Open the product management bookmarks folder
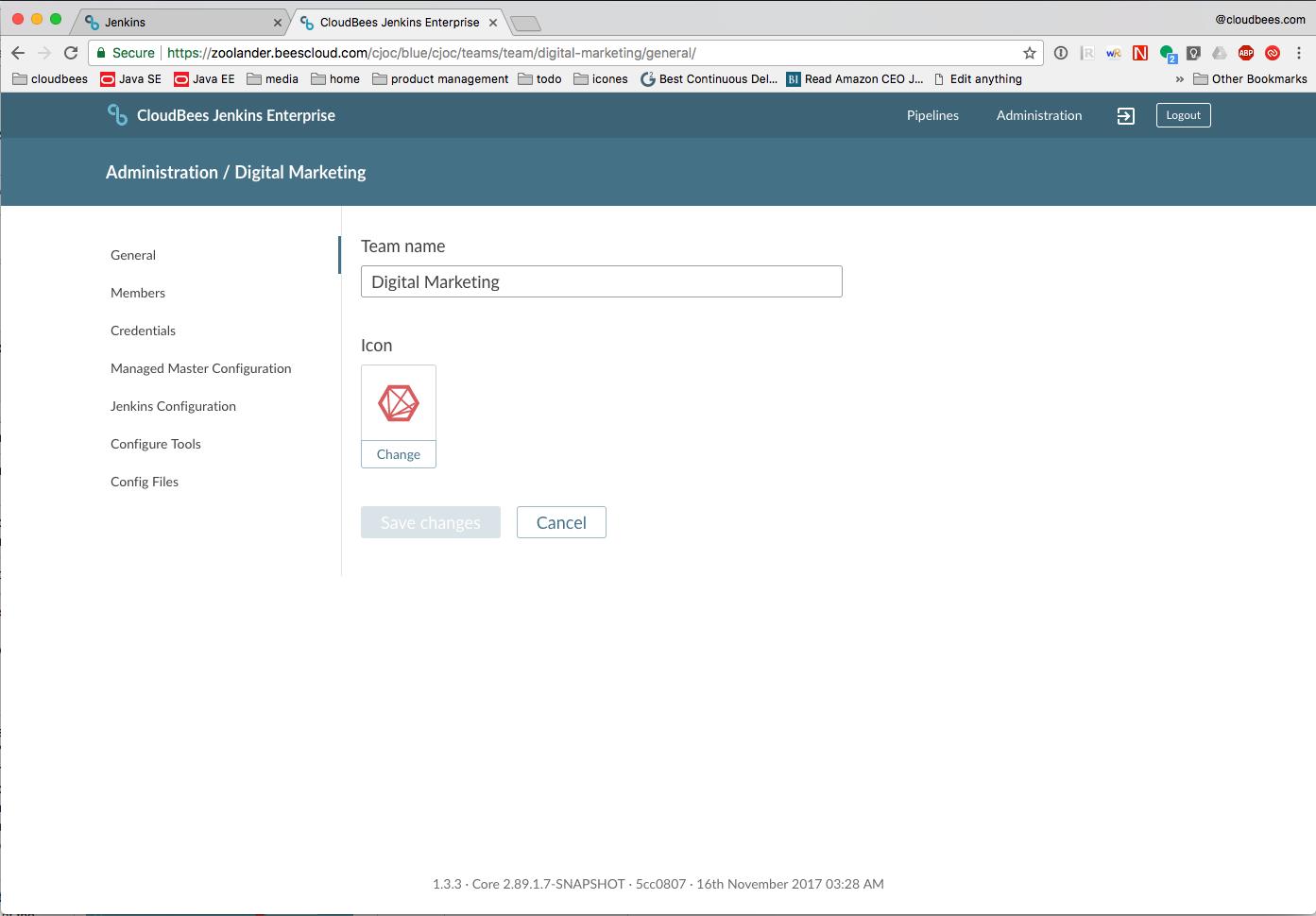 [440, 79]
